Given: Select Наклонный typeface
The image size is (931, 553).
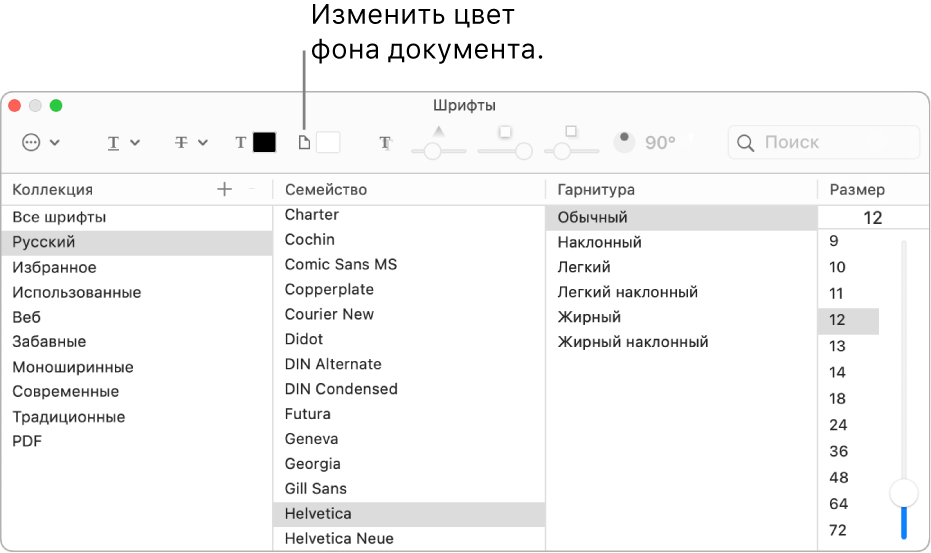Looking at the screenshot, I should 681,242.
